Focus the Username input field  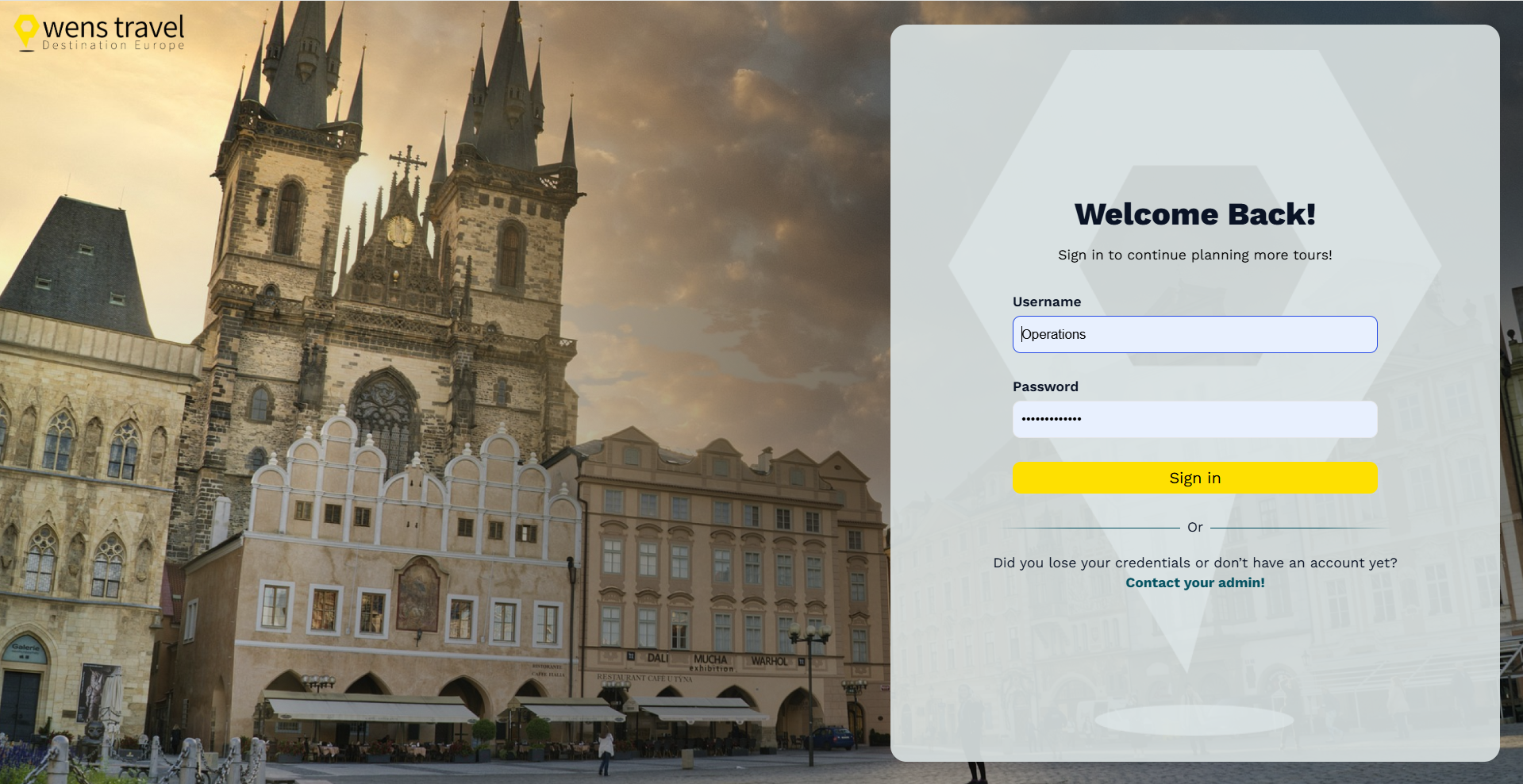(1194, 334)
